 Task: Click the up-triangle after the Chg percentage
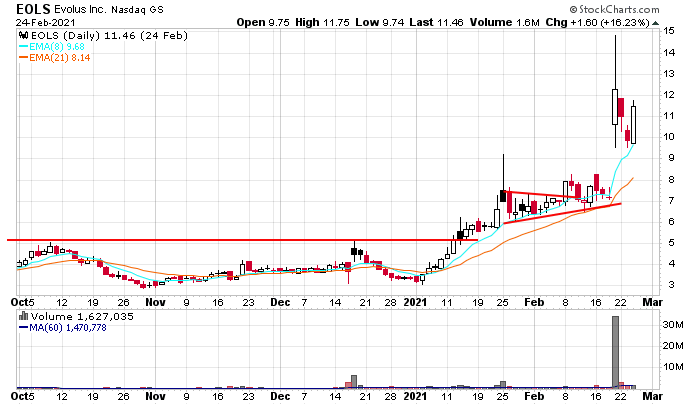point(655,23)
